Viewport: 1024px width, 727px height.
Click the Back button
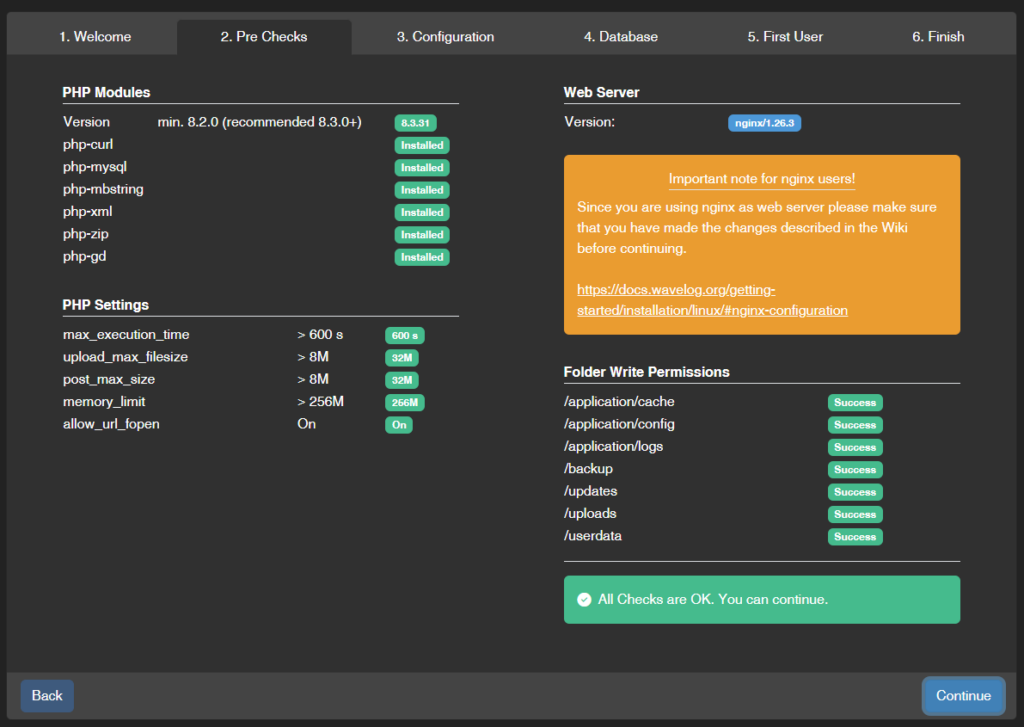click(x=47, y=696)
